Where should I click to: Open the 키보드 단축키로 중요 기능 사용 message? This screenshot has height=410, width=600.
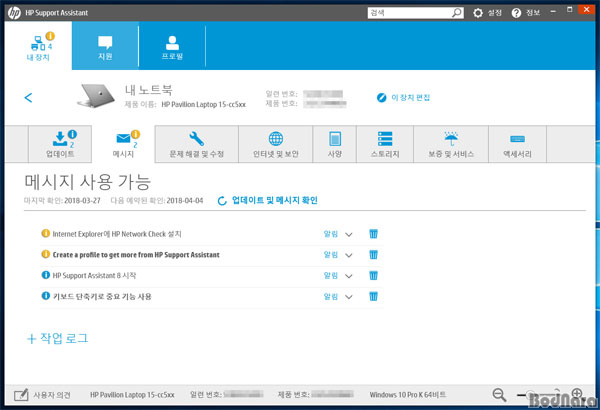pyautogui.click(x=102, y=296)
